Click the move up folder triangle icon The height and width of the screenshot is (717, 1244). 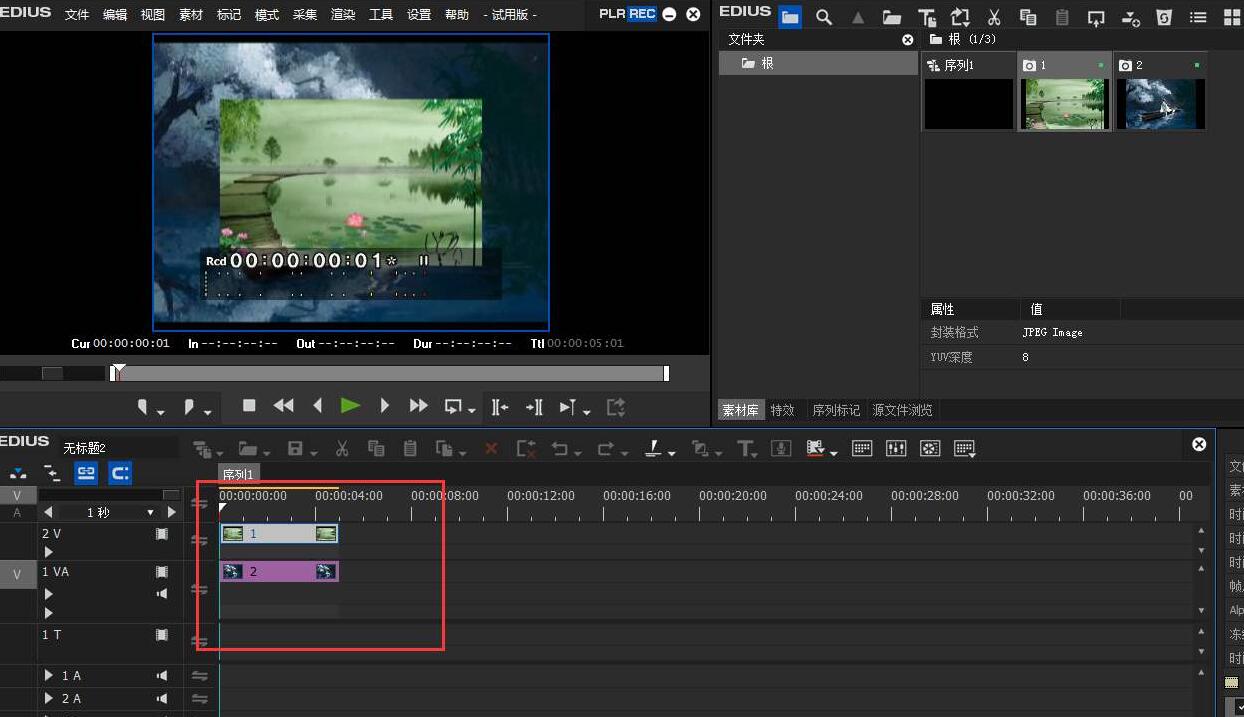pos(858,17)
